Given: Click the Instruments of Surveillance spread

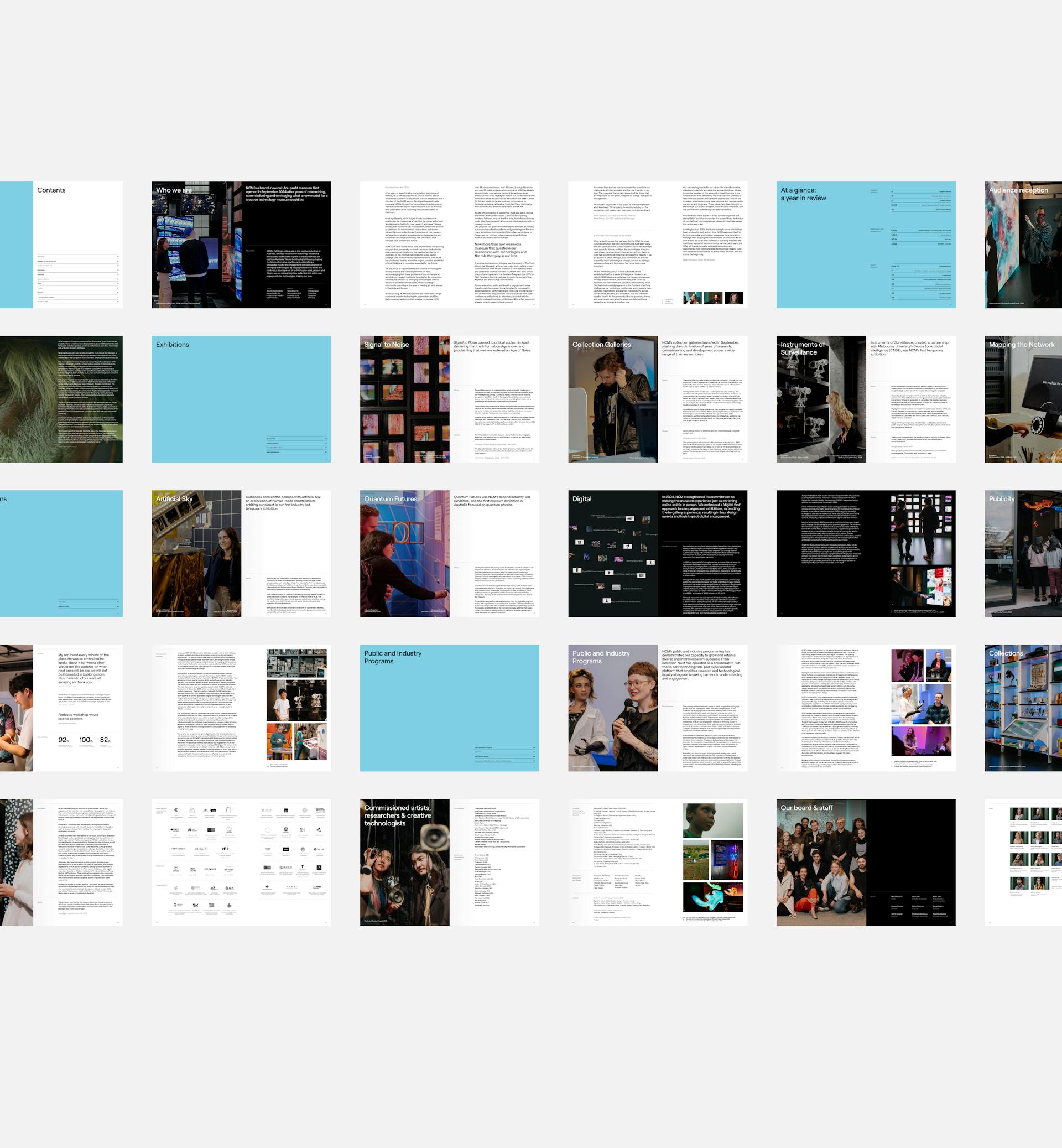Looking at the screenshot, I should click(x=866, y=399).
